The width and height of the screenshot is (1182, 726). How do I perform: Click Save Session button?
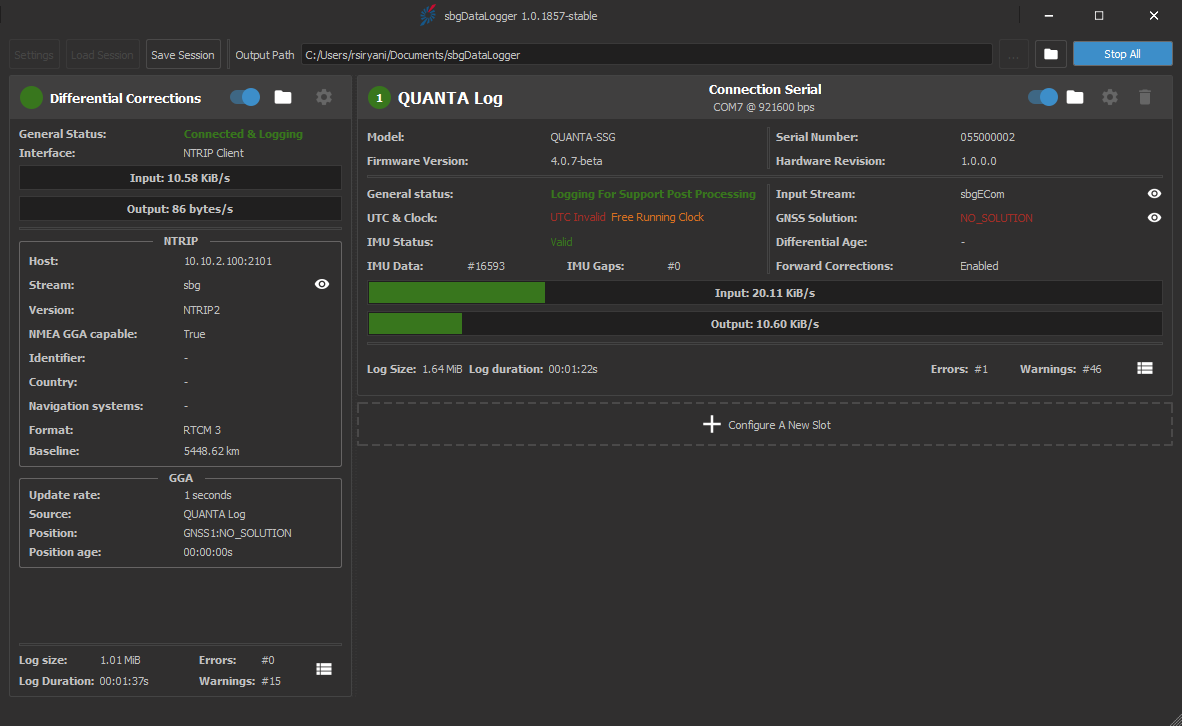point(183,54)
